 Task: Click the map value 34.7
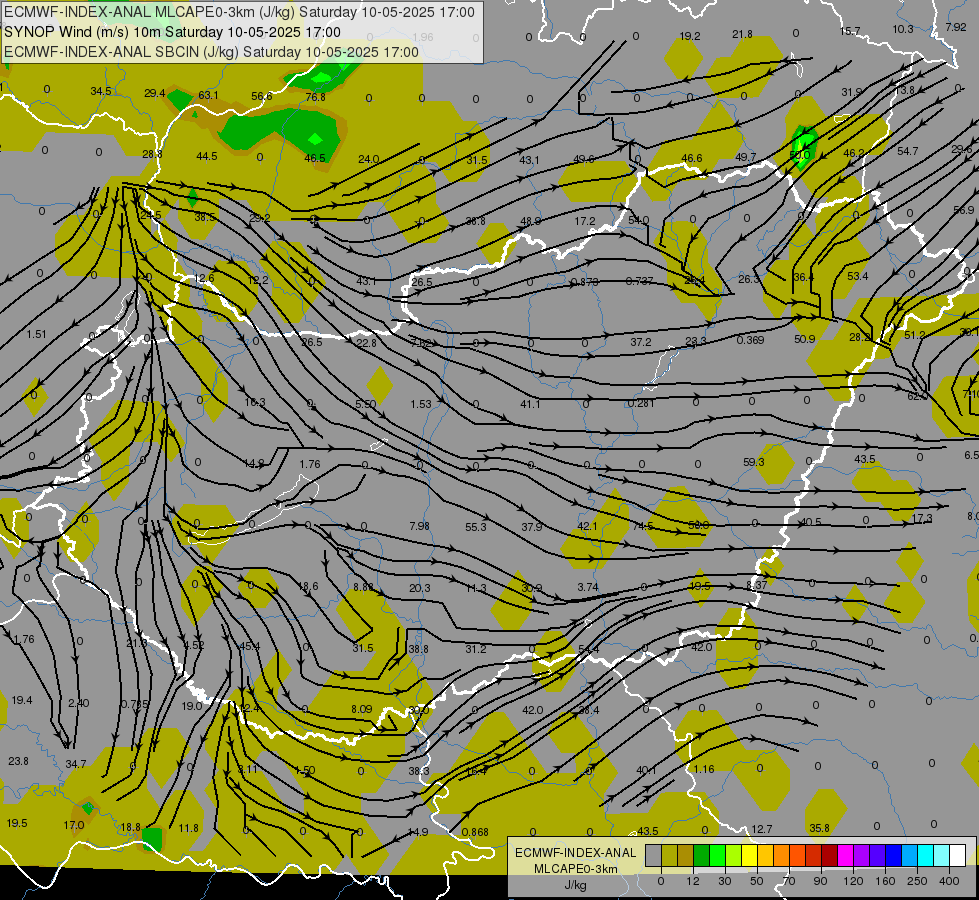[x=76, y=764]
